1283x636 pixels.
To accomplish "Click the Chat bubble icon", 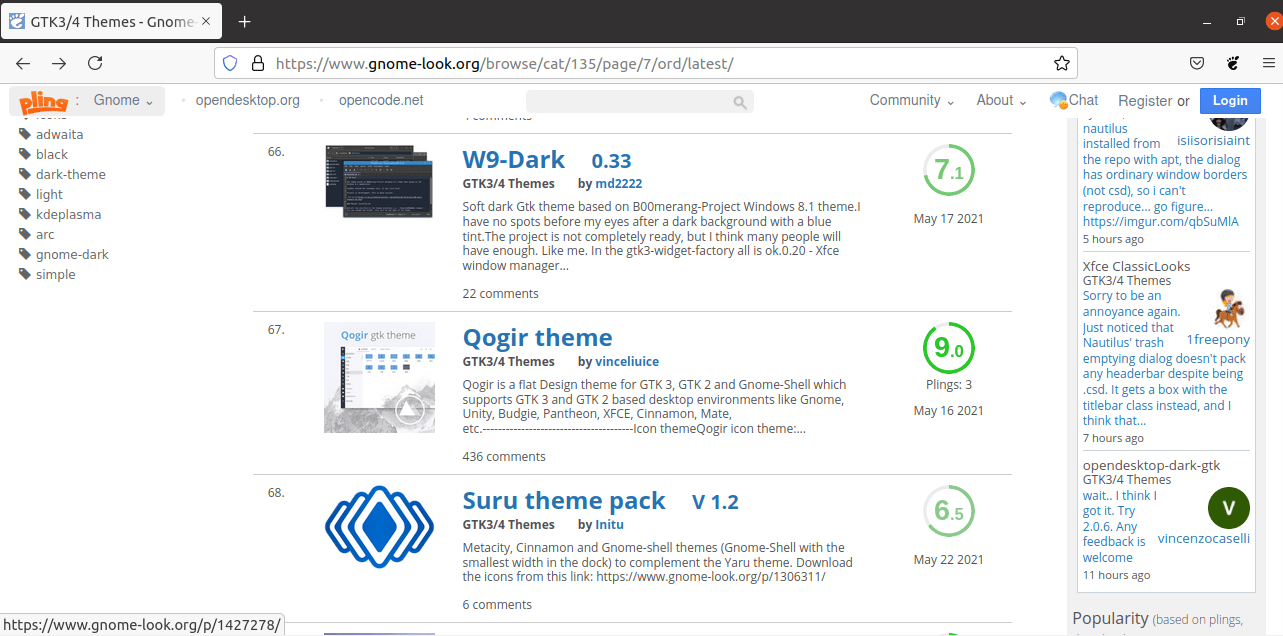I will click(x=1058, y=100).
